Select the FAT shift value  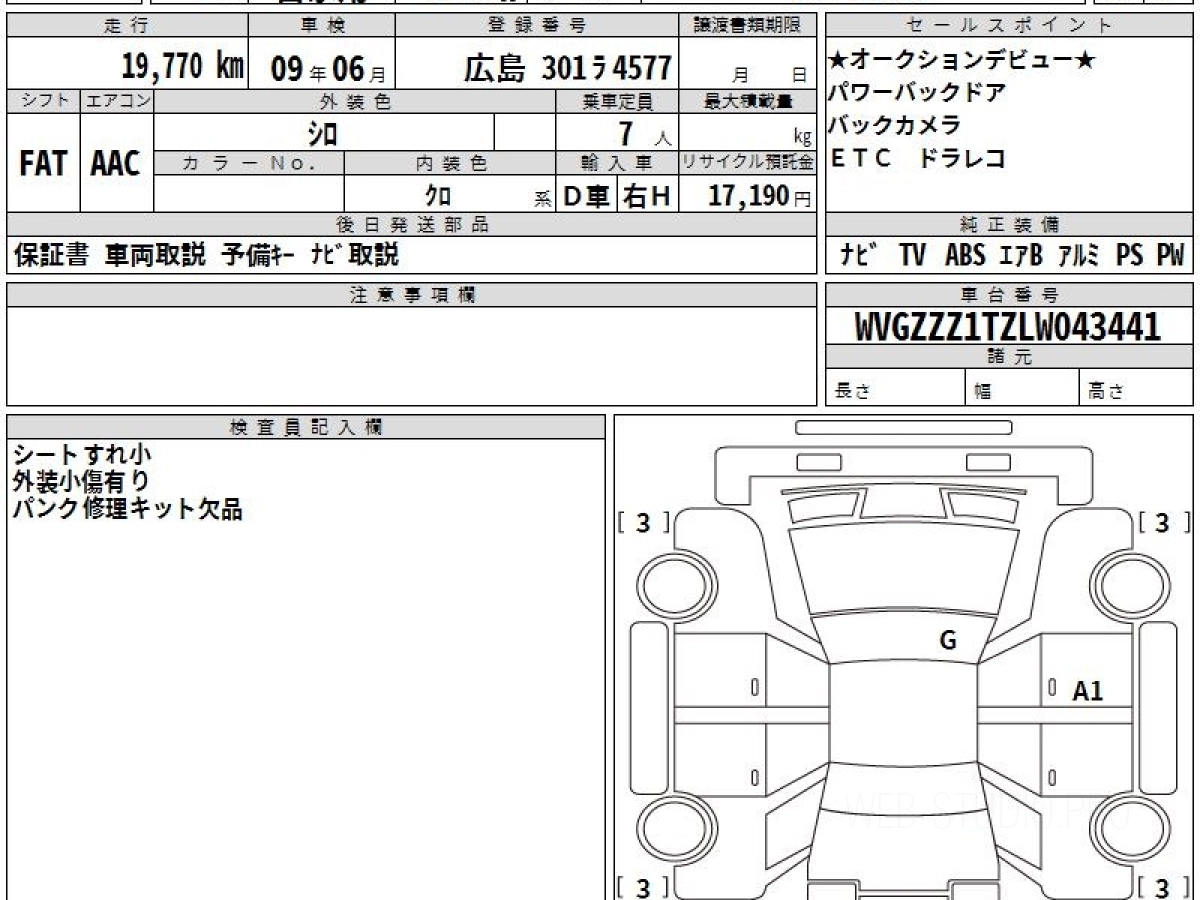tap(42, 164)
